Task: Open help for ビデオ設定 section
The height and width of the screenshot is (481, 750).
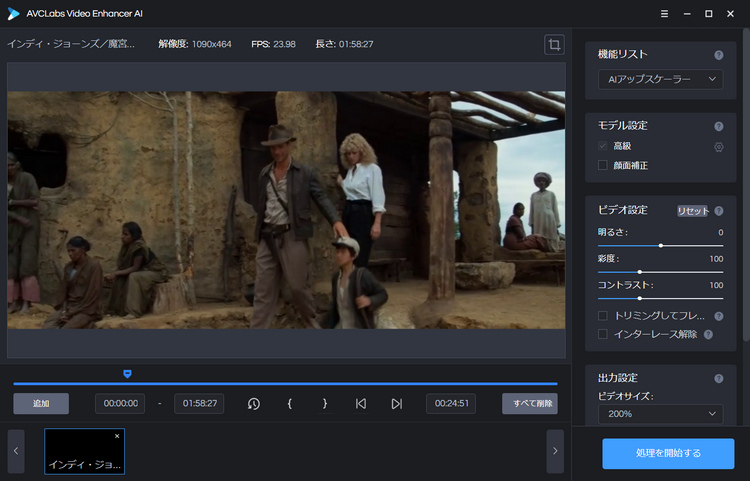Action: tap(718, 211)
